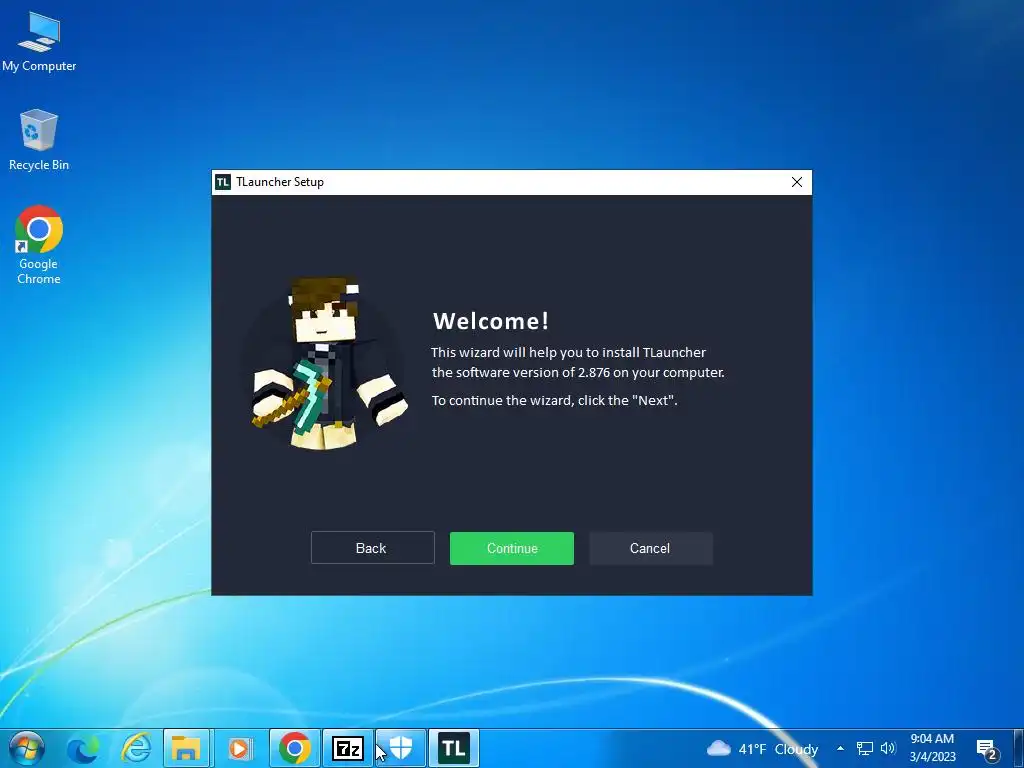Select the Recycle Bin desktop icon
Image resolution: width=1024 pixels, height=768 pixels.
(39, 140)
